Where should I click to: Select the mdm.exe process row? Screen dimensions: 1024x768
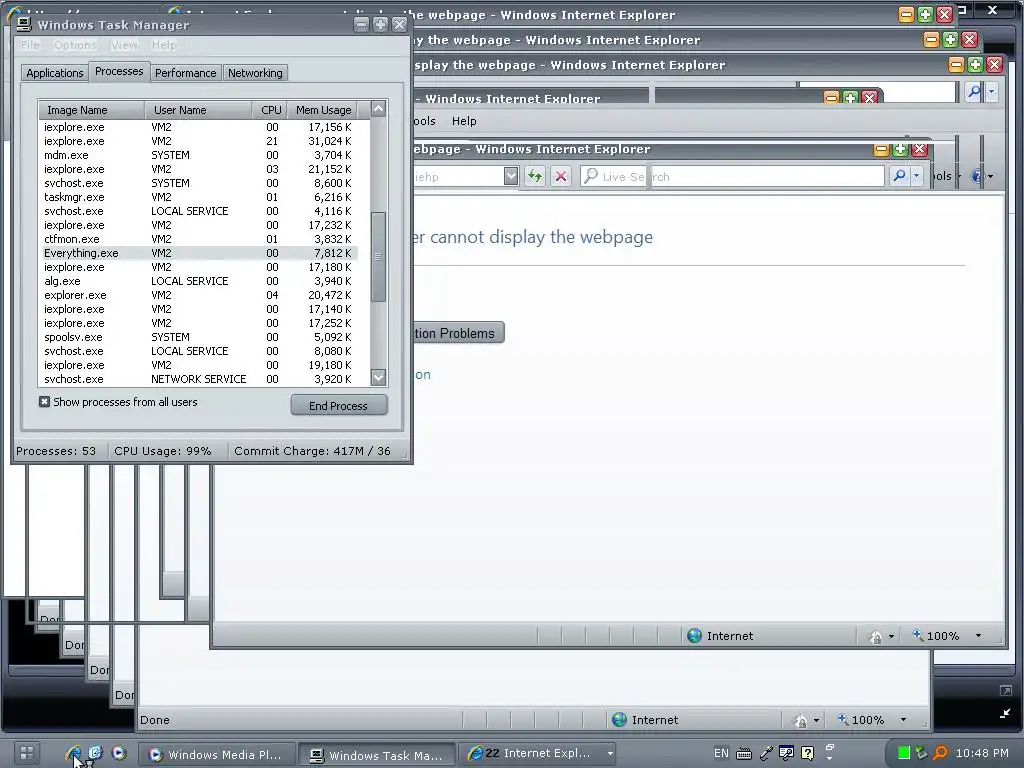click(199, 155)
